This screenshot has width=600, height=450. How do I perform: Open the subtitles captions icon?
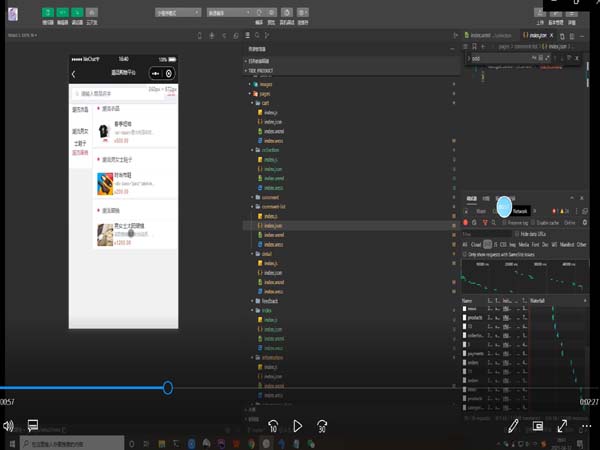click(x=32, y=425)
